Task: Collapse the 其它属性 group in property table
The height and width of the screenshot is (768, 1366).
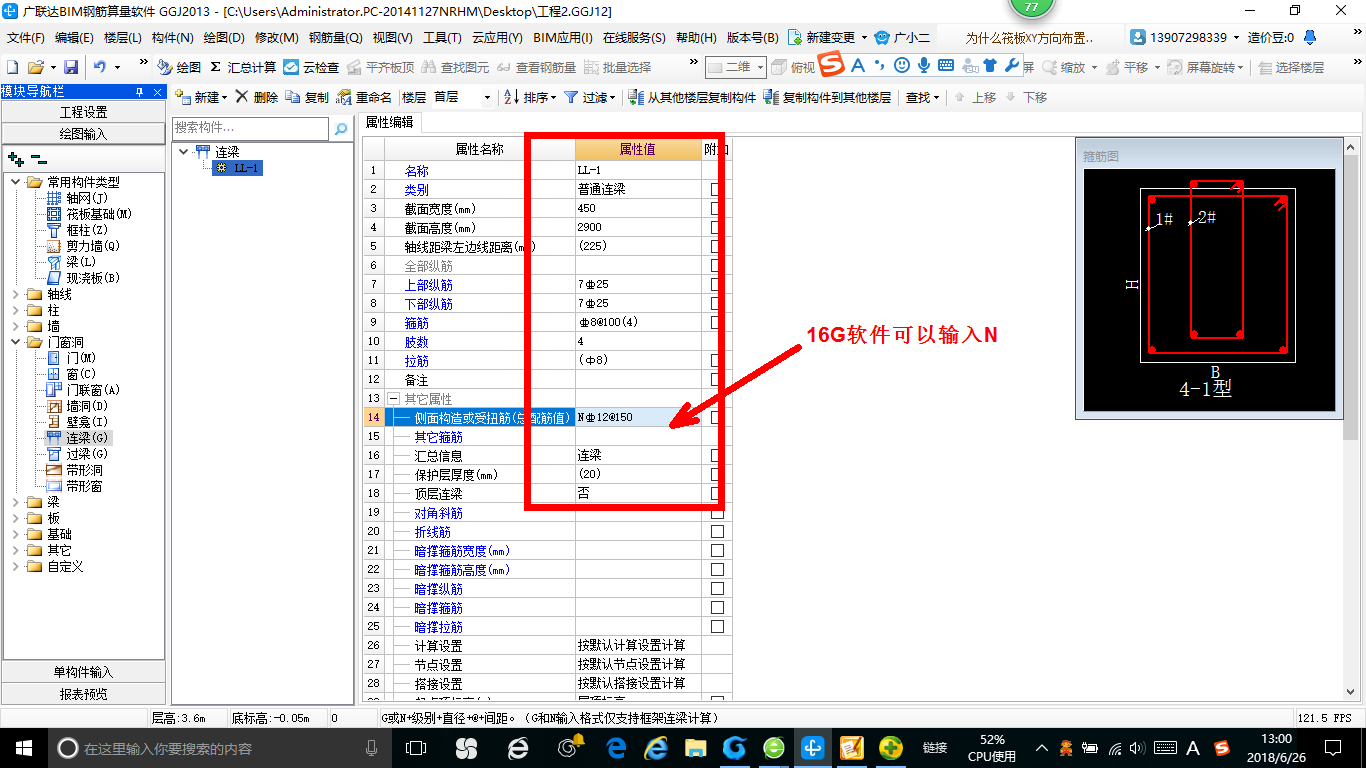Action: 393,399
